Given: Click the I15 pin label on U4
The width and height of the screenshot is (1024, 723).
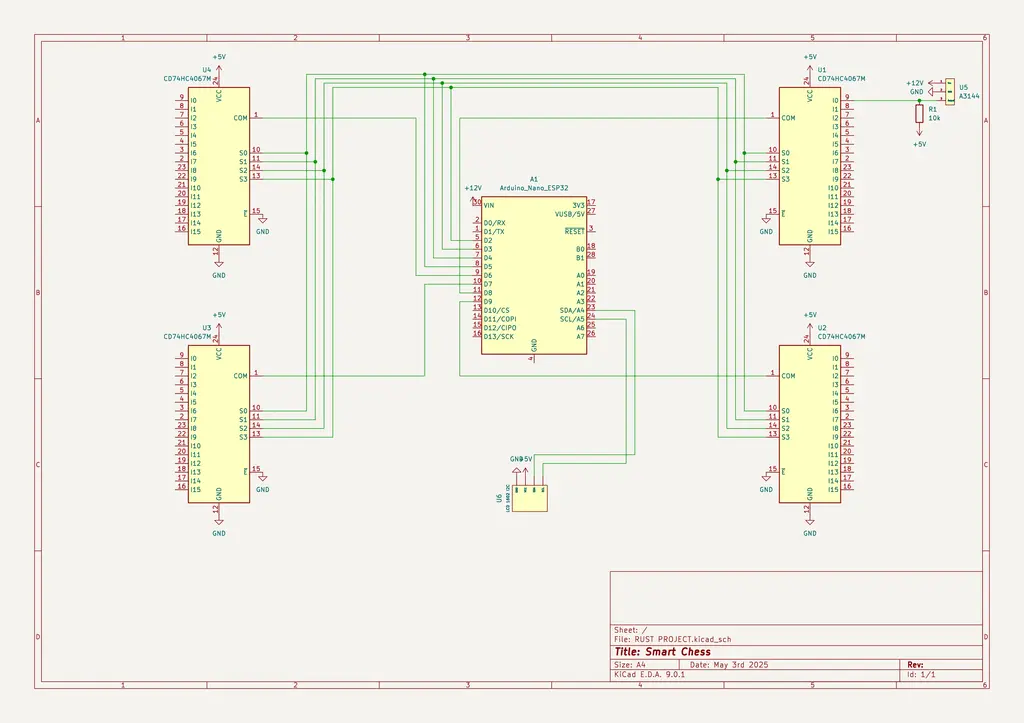Looking at the screenshot, I should [x=195, y=232].
